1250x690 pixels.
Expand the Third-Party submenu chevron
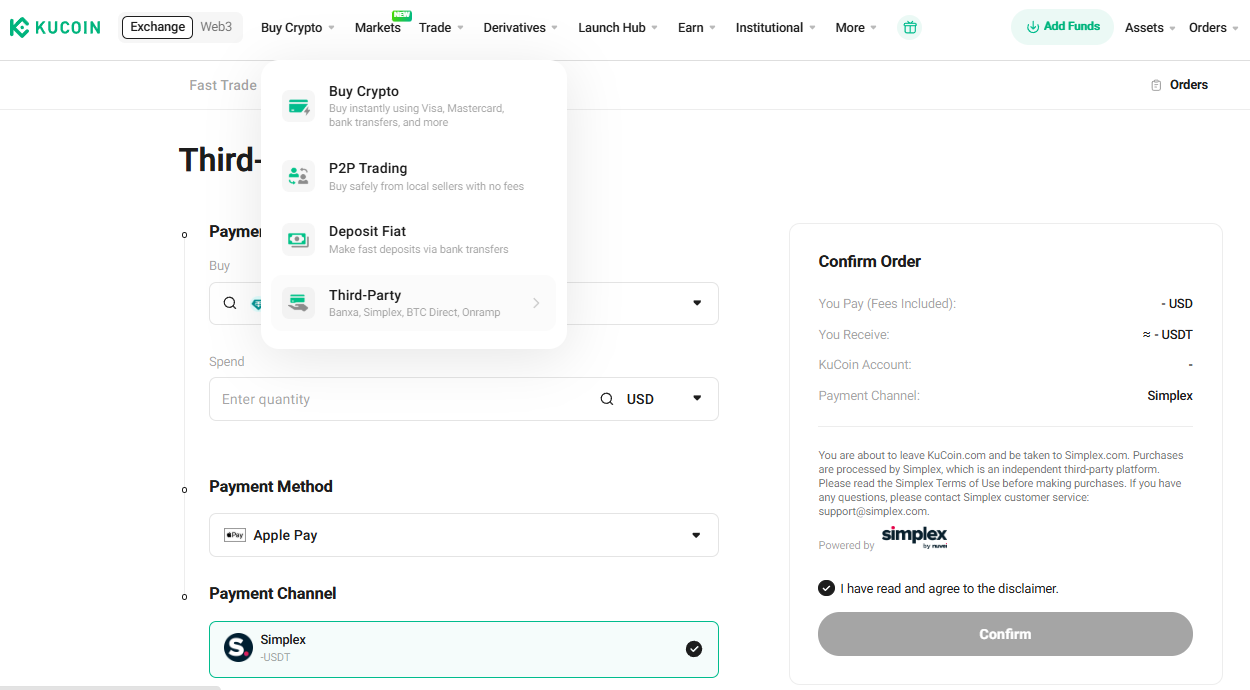pos(536,303)
